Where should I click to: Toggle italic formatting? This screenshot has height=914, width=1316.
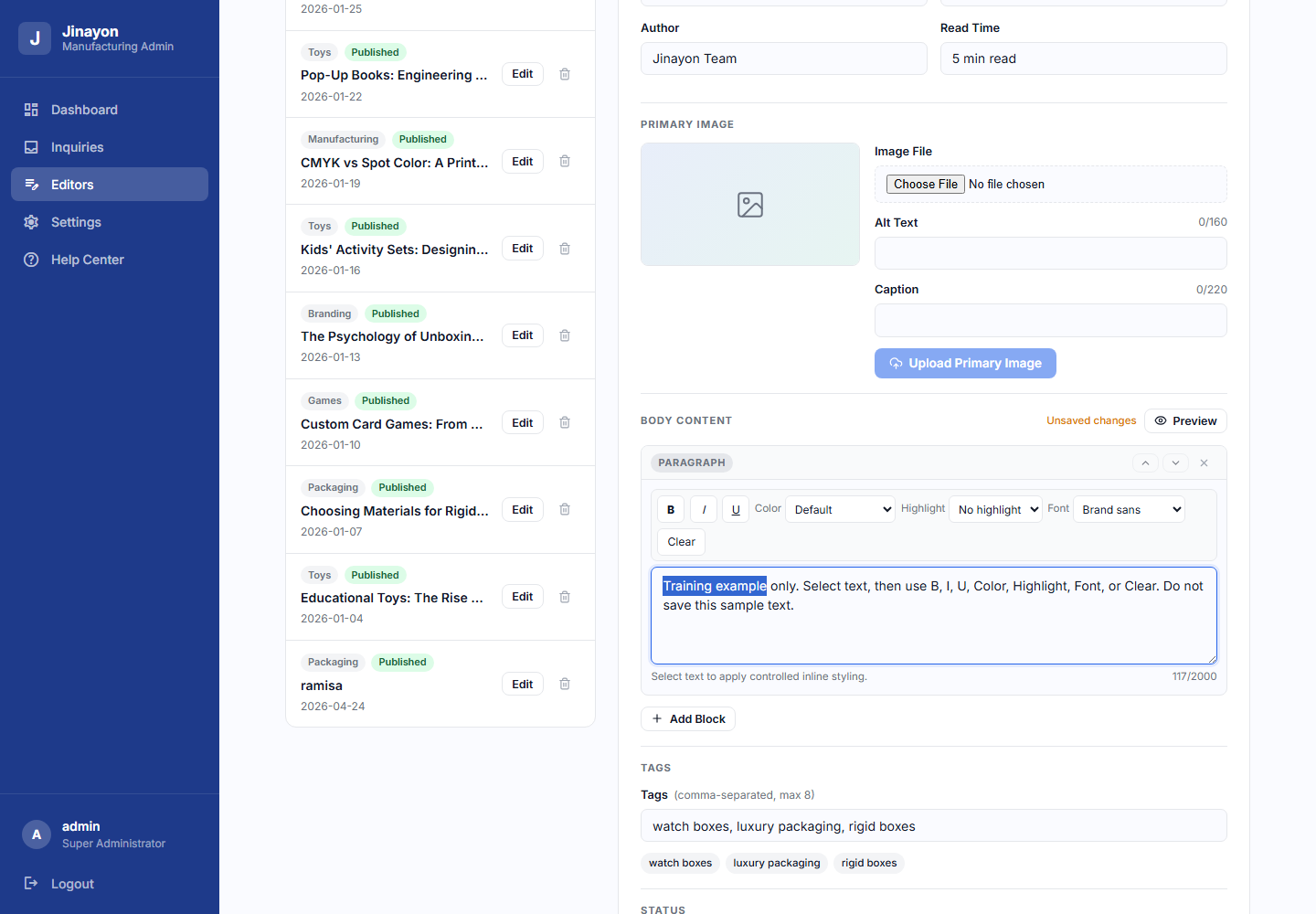704,509
